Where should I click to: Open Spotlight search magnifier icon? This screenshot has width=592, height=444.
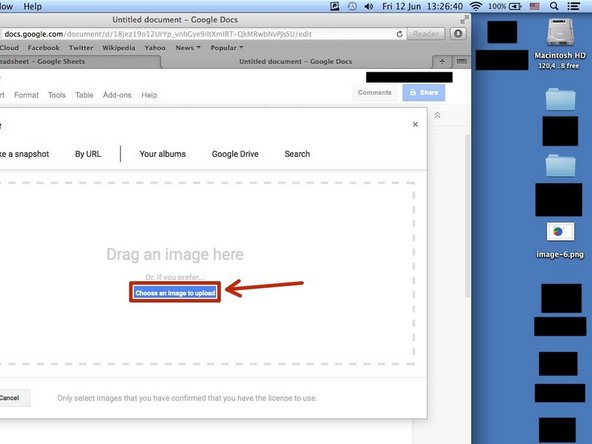[554, 6]
